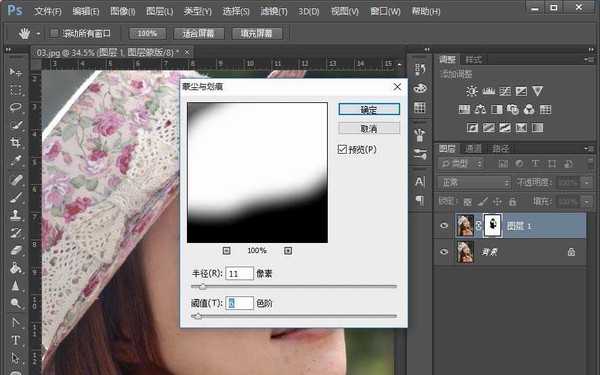600x375 pixels.
Task: Select the Quick Selection tool
Action: (x=16, y=125)
